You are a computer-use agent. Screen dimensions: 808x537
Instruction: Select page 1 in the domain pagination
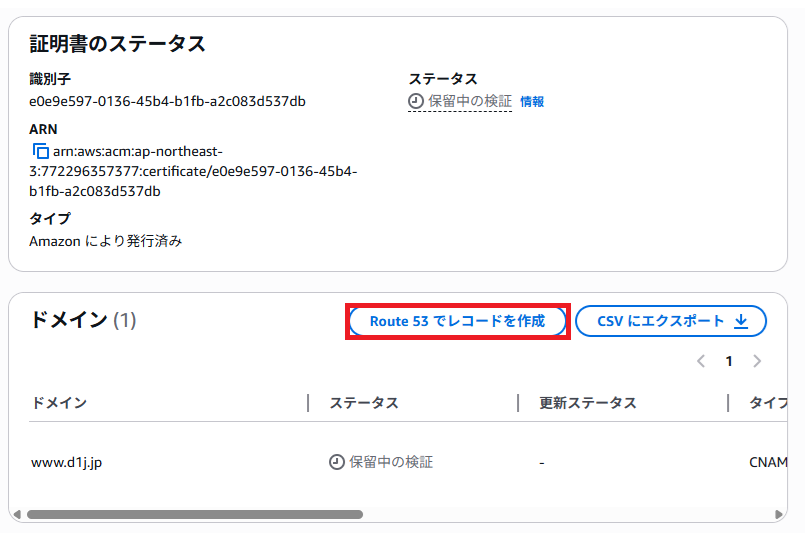(x=729, y=361)
